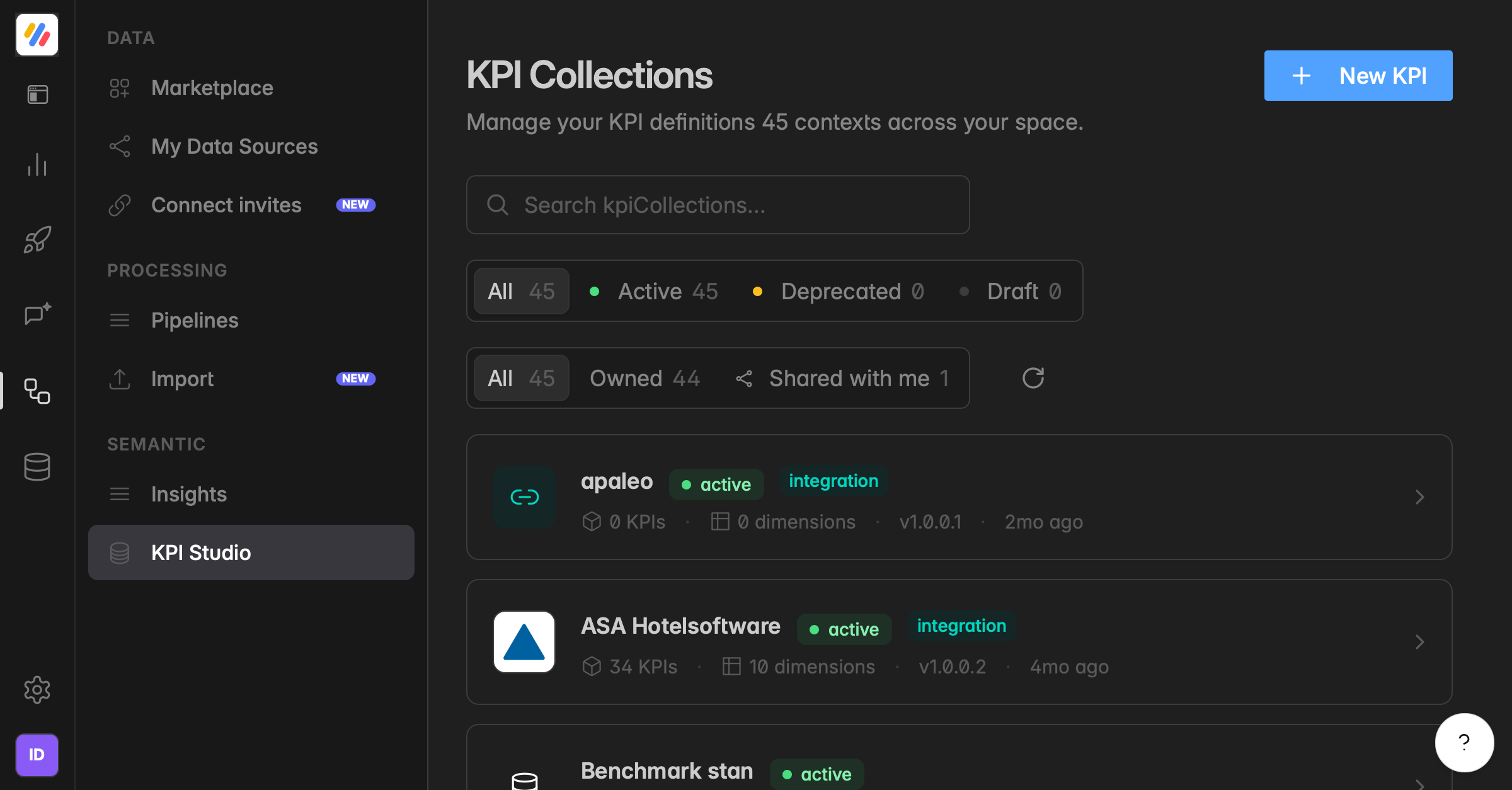Filter by Deprecated status
Screen dimensions: 1512x790
[839, 291]
